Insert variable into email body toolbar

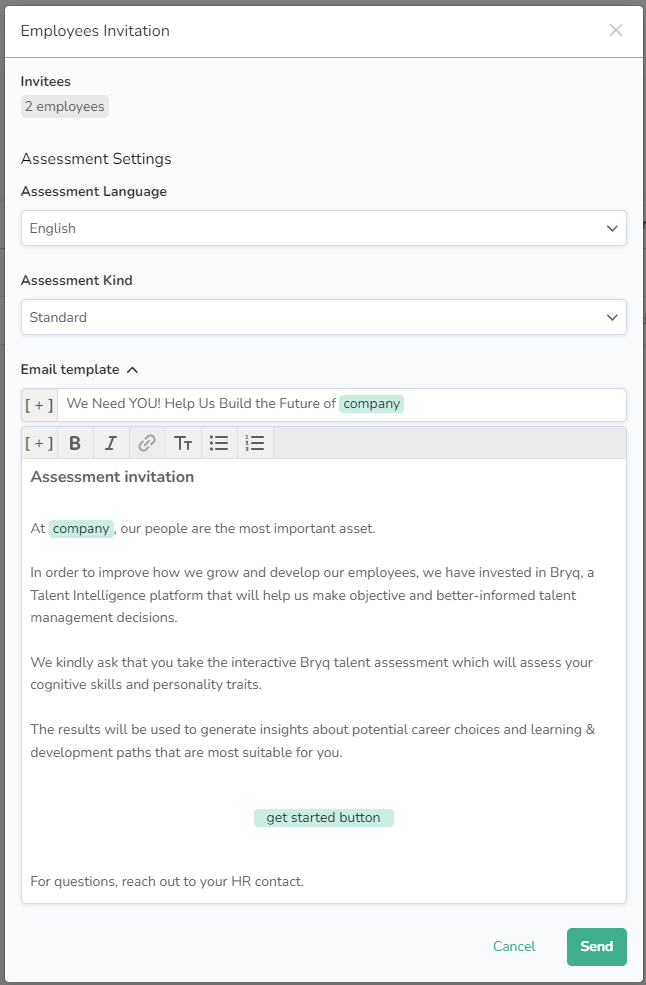point(39,443)
